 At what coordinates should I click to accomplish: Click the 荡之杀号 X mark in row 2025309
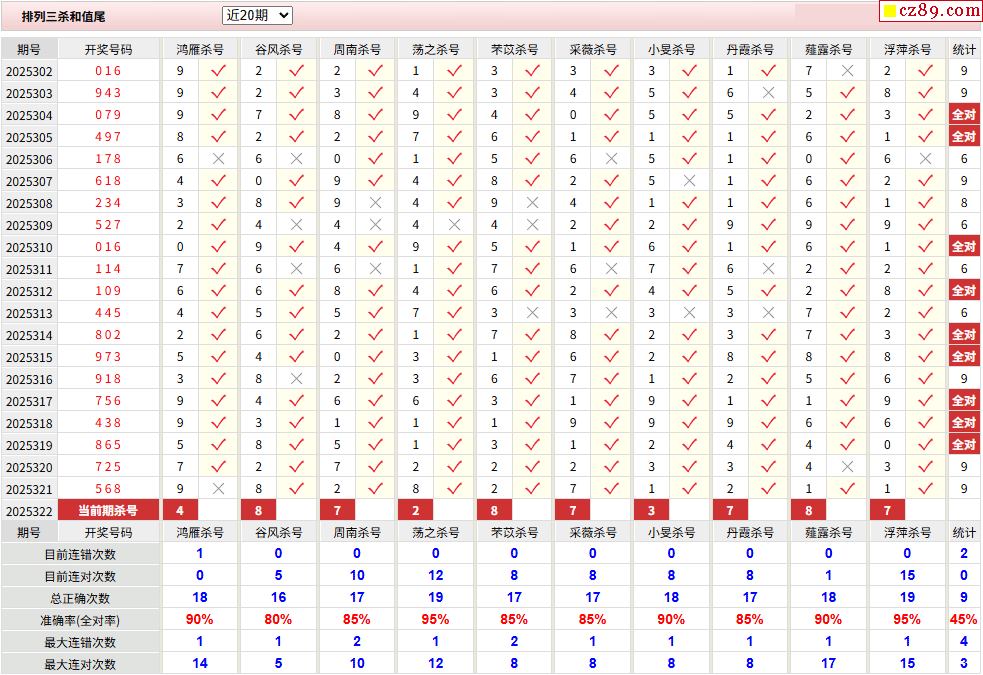455,224
